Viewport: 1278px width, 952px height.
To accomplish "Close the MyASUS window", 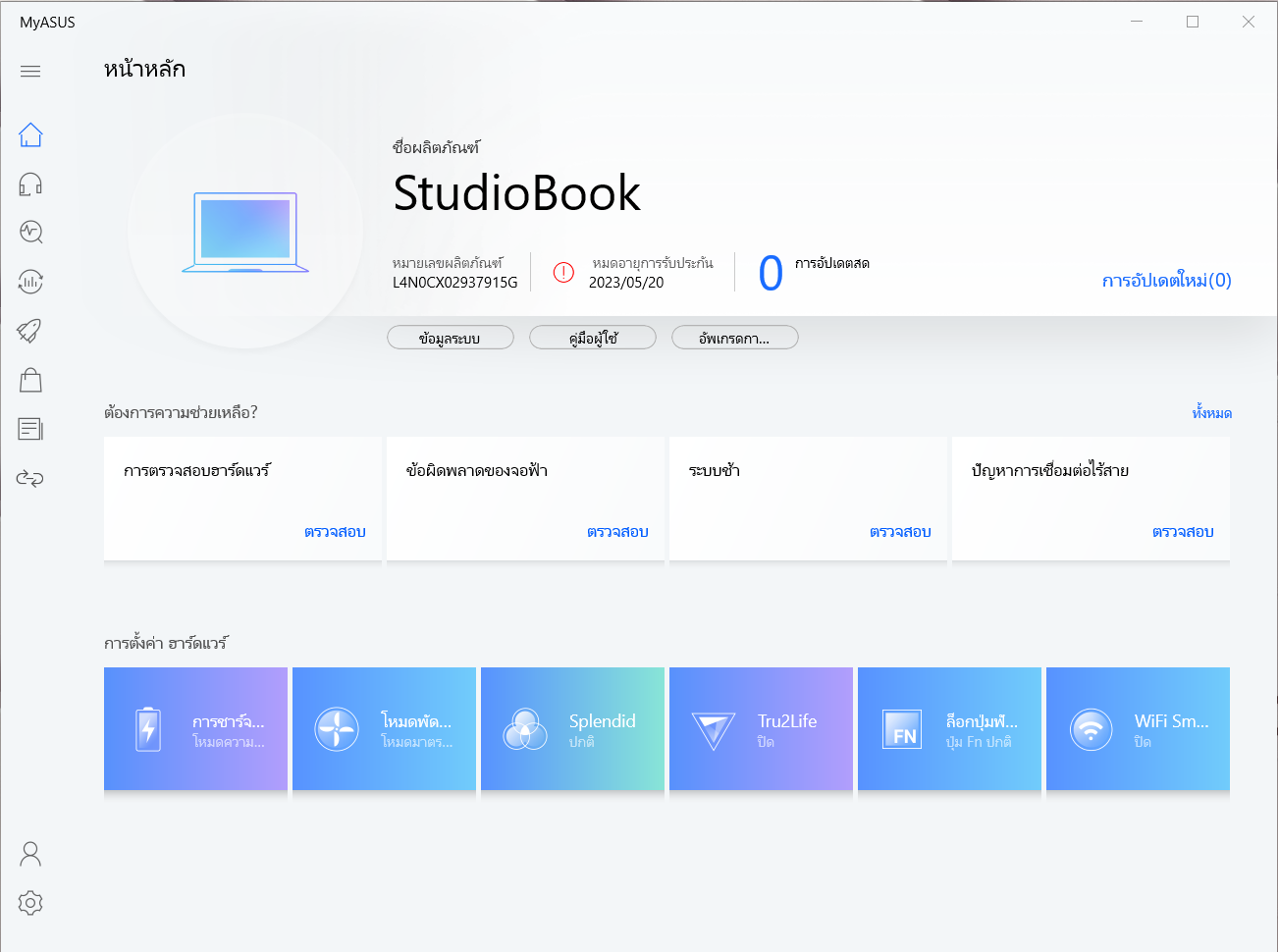I will [1249, 22].
